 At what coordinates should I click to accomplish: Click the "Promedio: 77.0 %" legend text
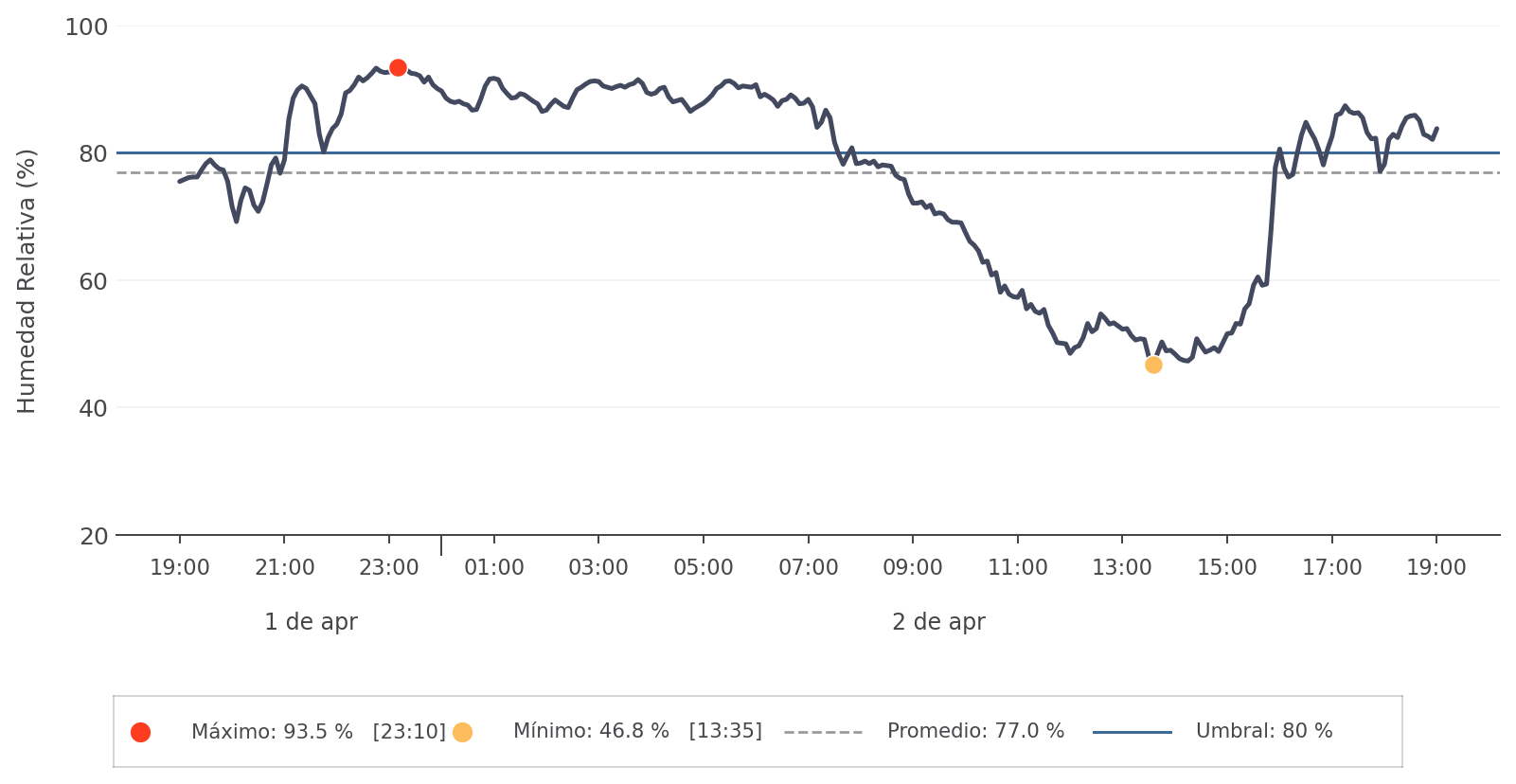click(975, 731)
